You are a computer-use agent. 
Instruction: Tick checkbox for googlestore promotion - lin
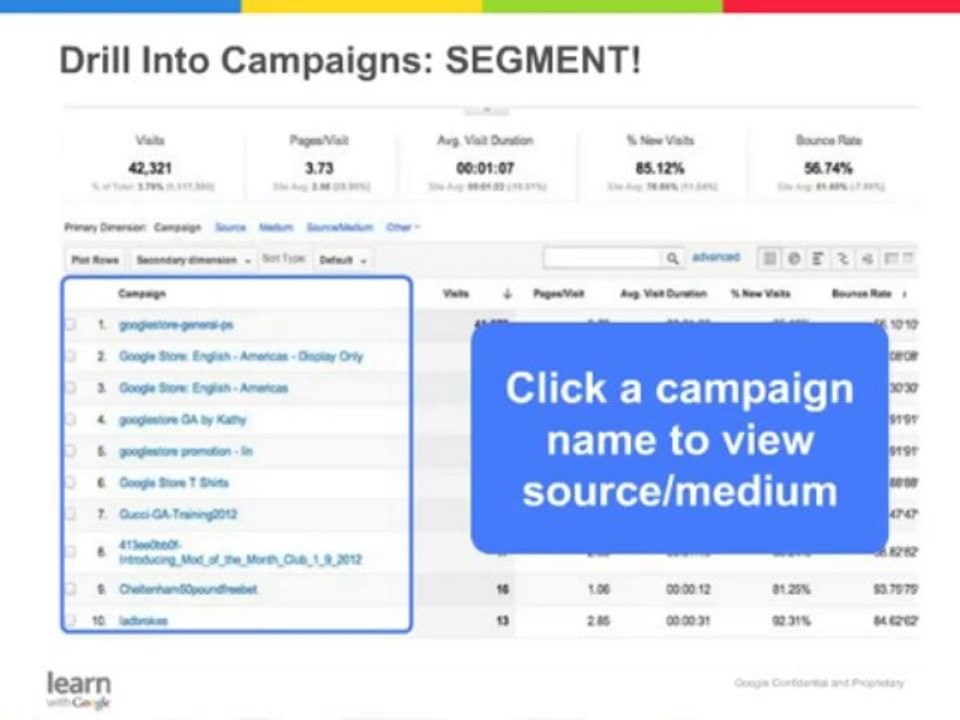pyautogui.click(x=70, y=451)
